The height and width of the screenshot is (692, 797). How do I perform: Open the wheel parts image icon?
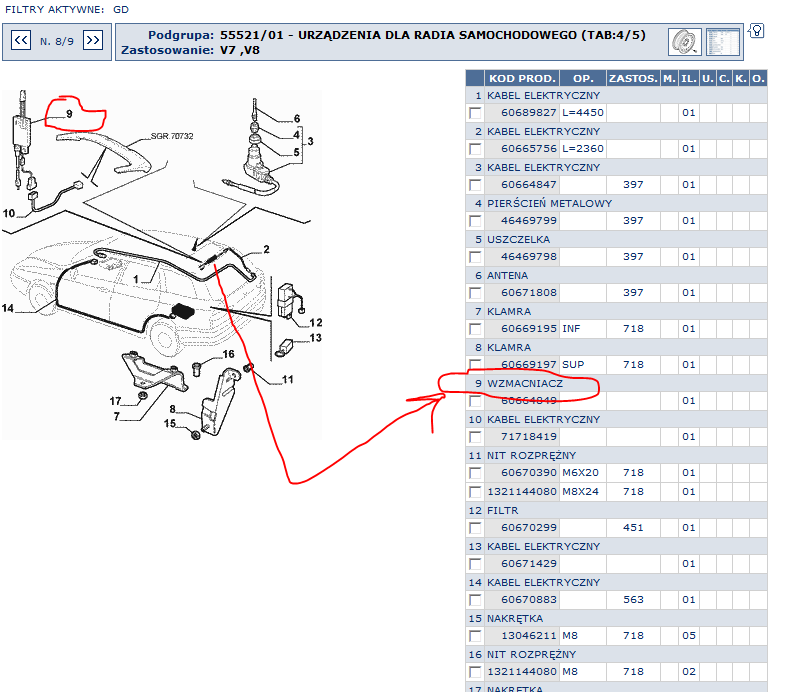685,42
